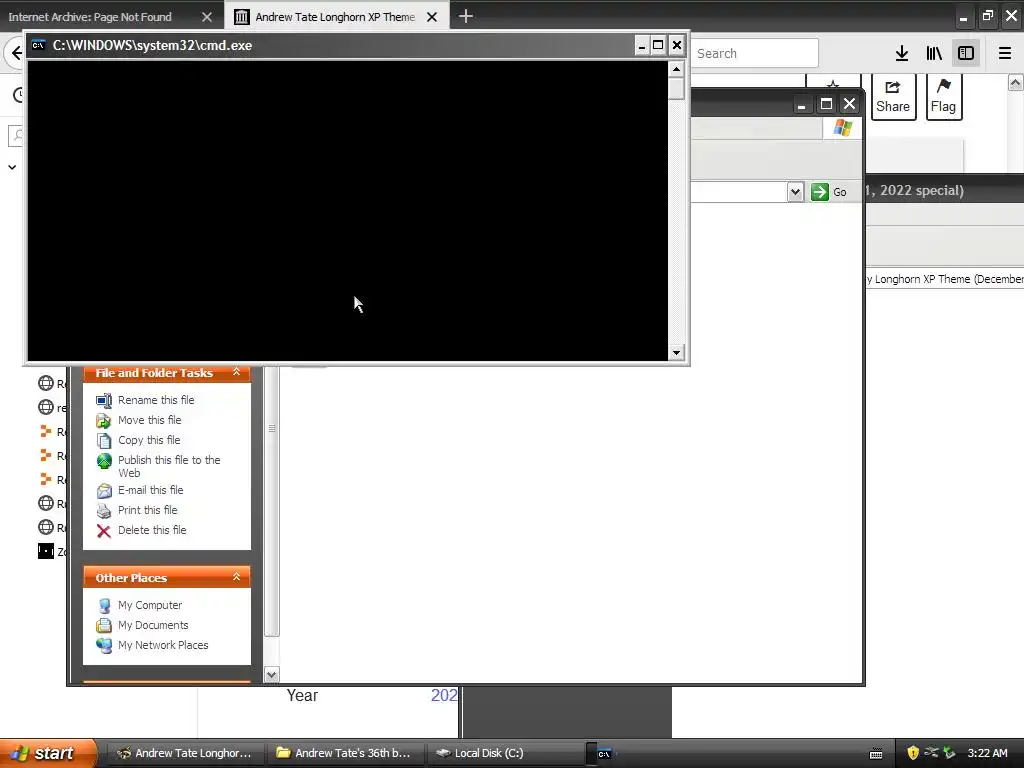
Task: Toggle the browser sidebar icon
Action: (966, 54)
